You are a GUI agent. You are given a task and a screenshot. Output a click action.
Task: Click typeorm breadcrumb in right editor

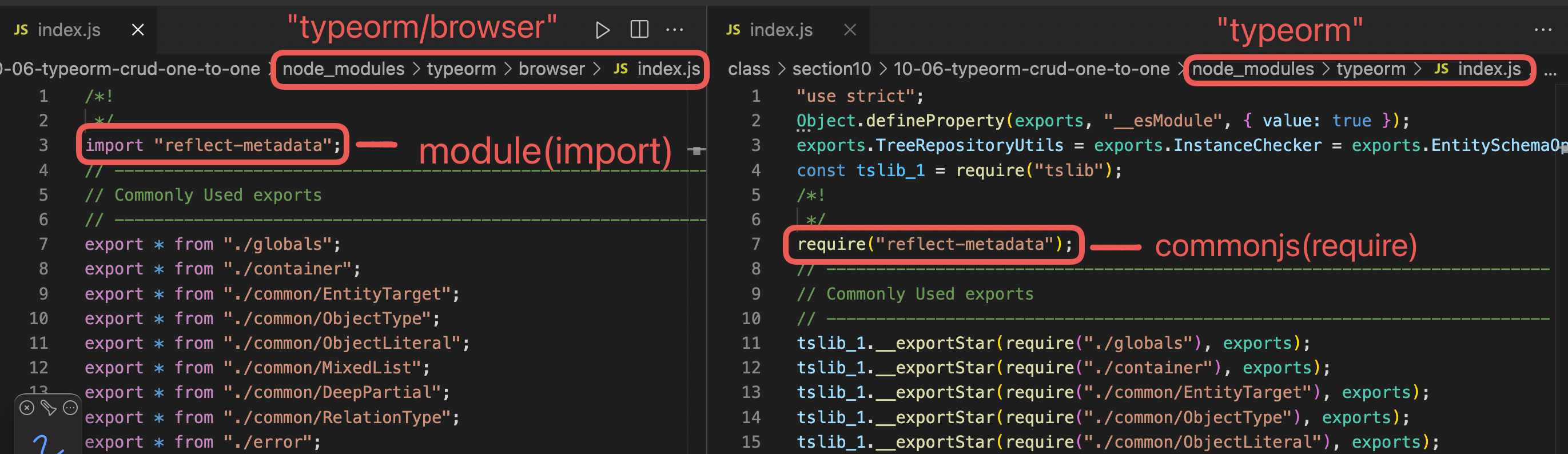1371,69
